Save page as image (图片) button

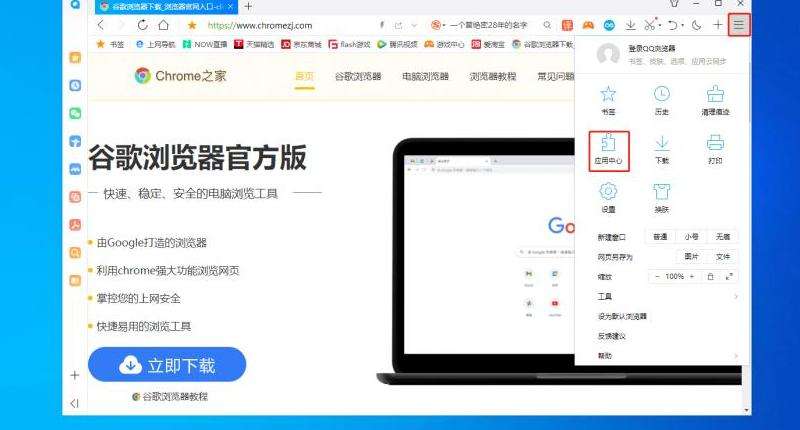pos(691,257)
